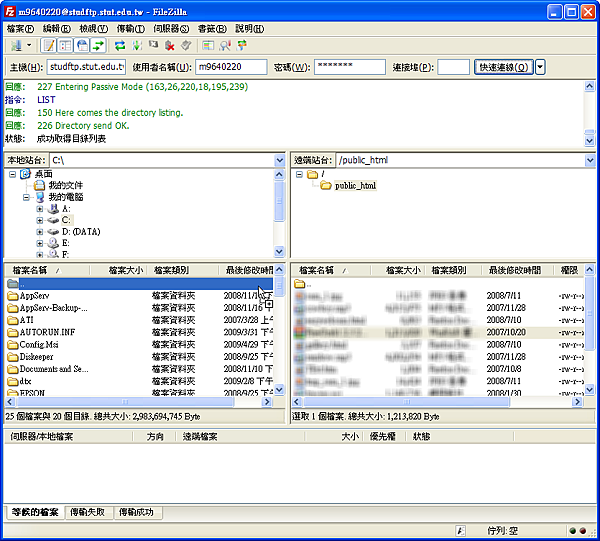Sort local list by 檔案大小 column
This screenshot has height=541, width=600.
pos(118,270)
